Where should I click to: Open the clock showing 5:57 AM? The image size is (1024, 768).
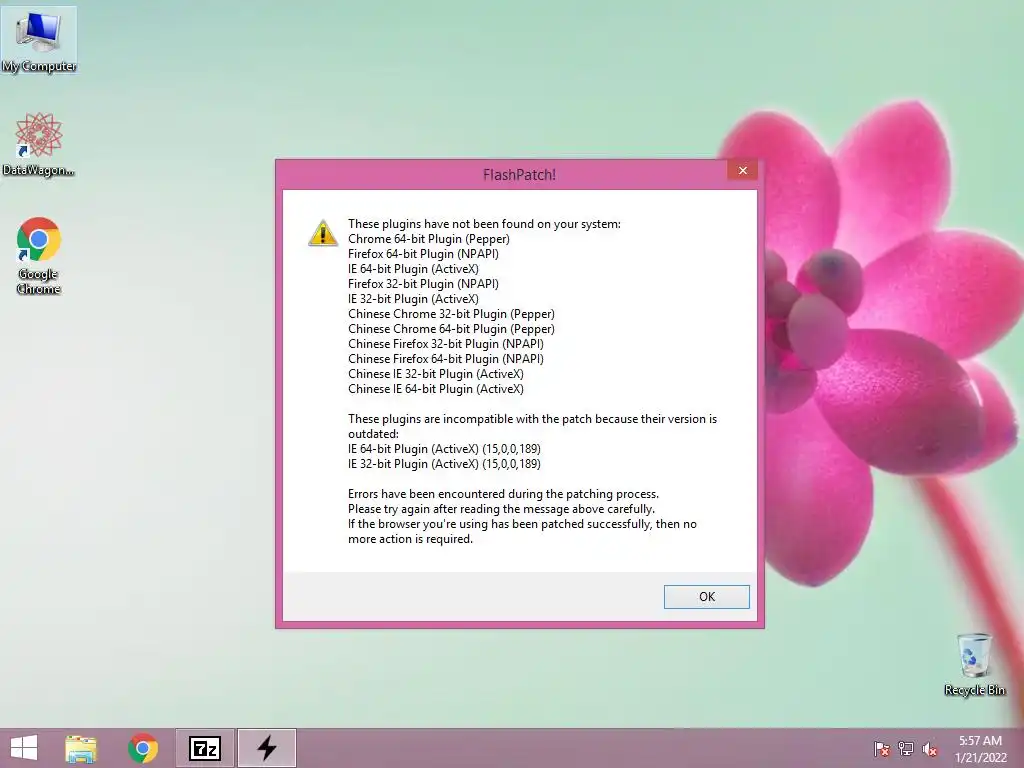point(980,749)
